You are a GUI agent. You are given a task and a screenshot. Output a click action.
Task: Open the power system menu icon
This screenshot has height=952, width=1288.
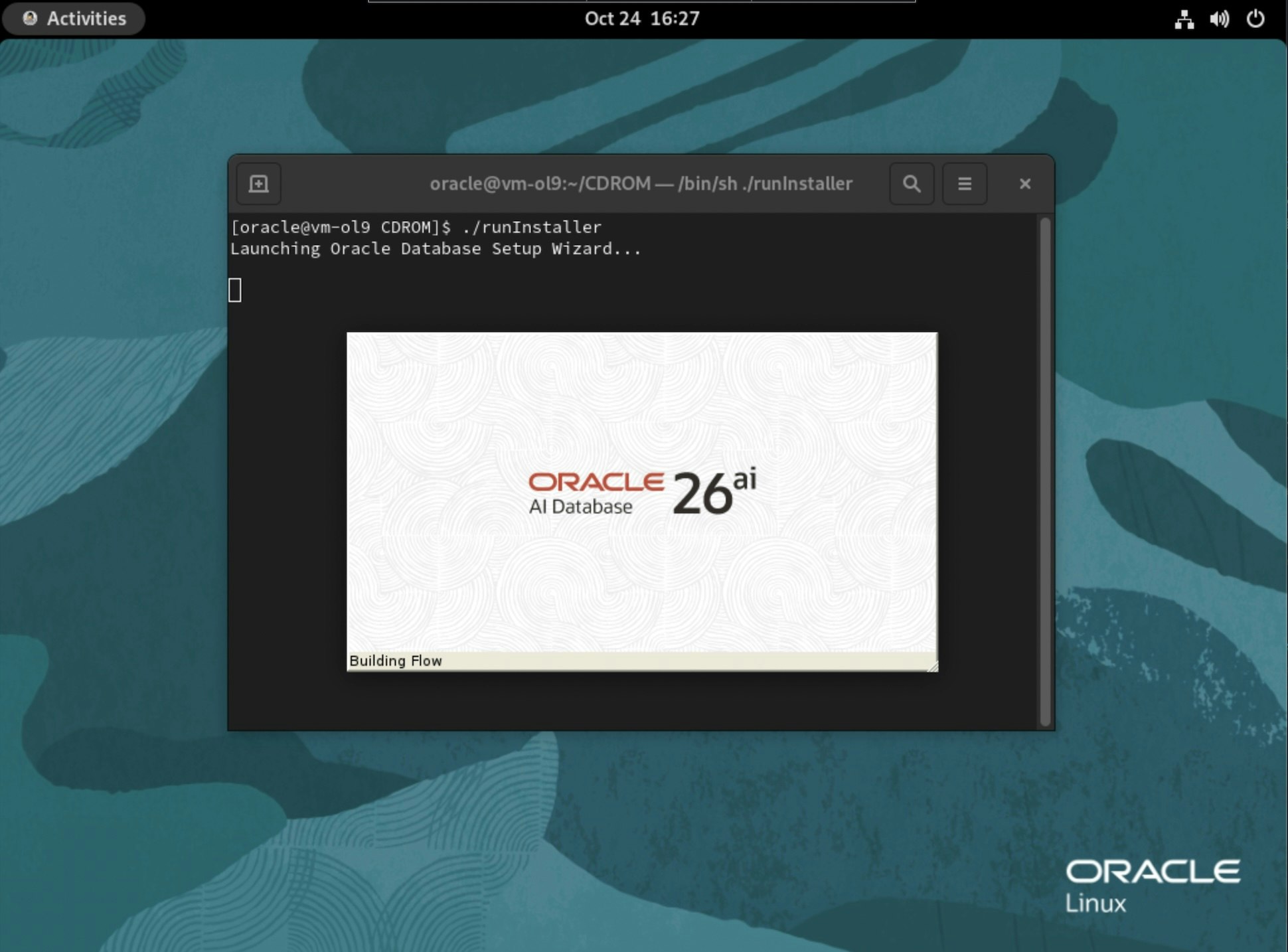(1255, 19)
